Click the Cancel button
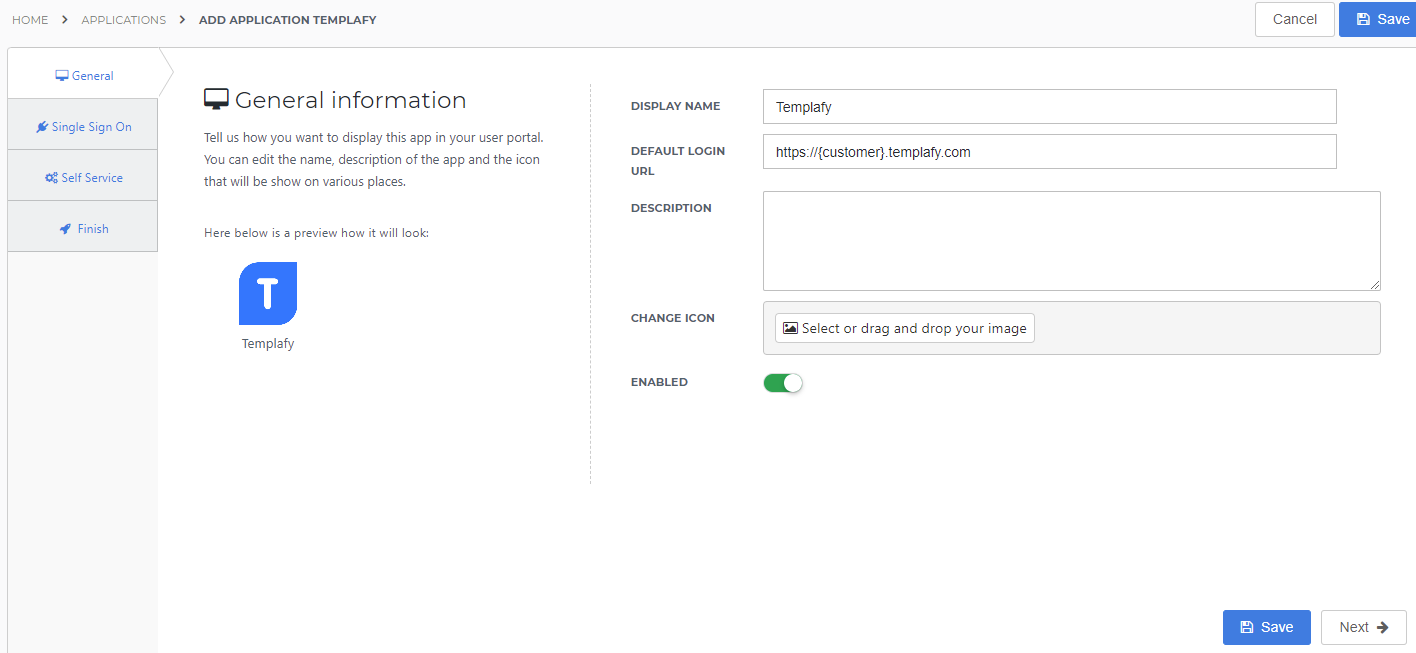This screenshot has height=653, width=1416. click(1295, 19)
